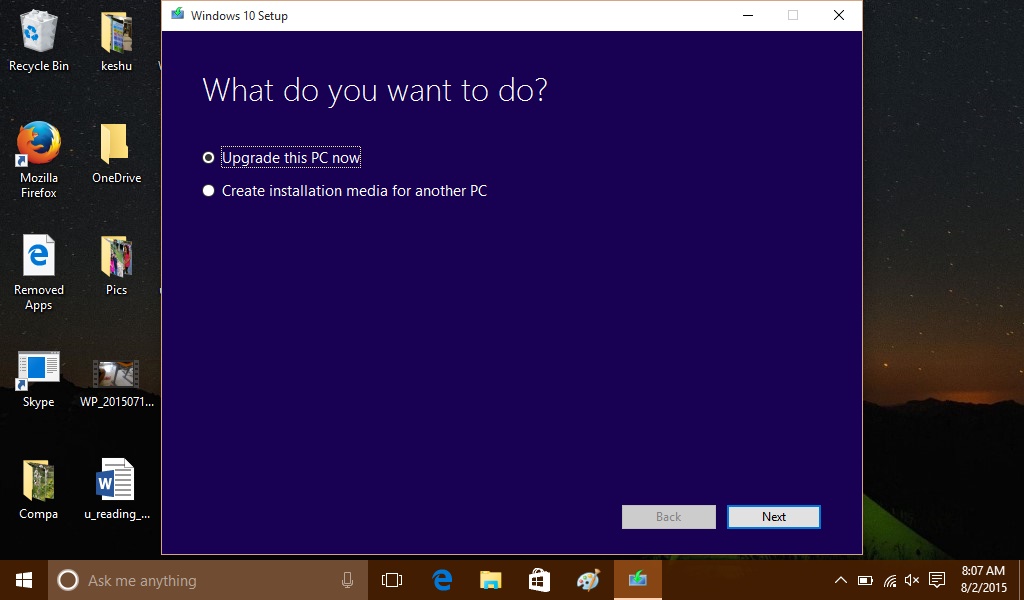Click the Ask me anything search box
1024x600 pixels.
(208, 580)
